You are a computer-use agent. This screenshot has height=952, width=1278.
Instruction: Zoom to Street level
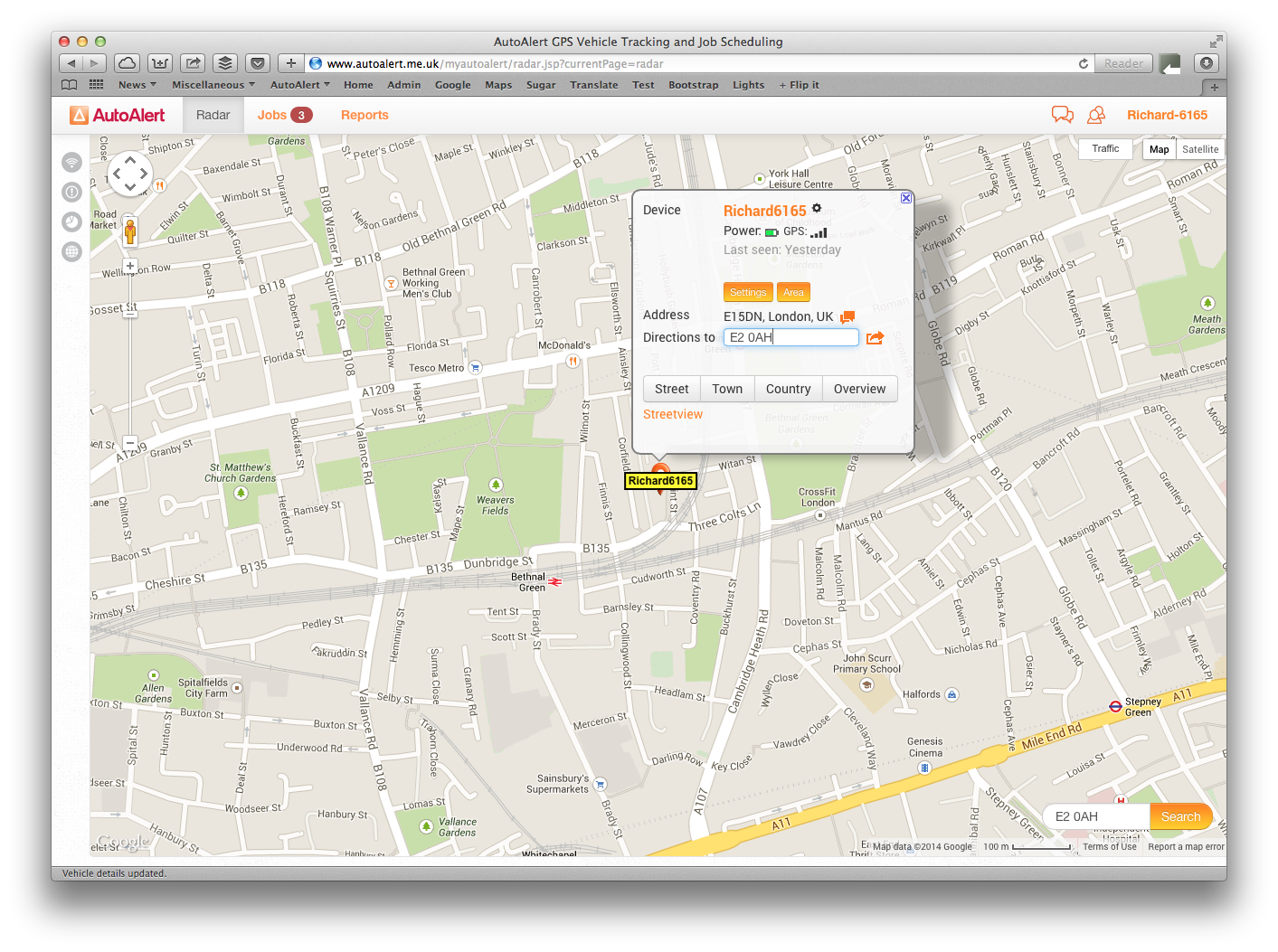click(672, 389)
